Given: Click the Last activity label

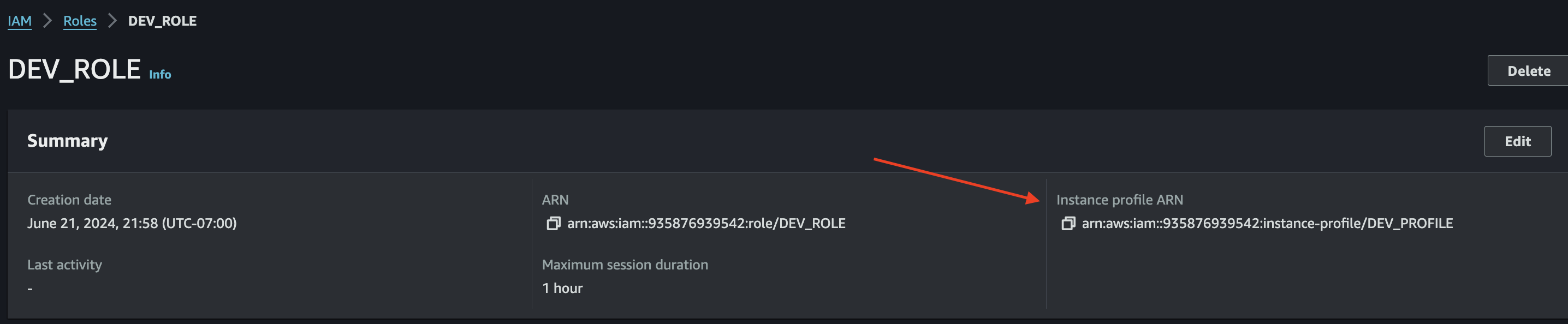Looking at the screenshot, I should click(64, 265).
